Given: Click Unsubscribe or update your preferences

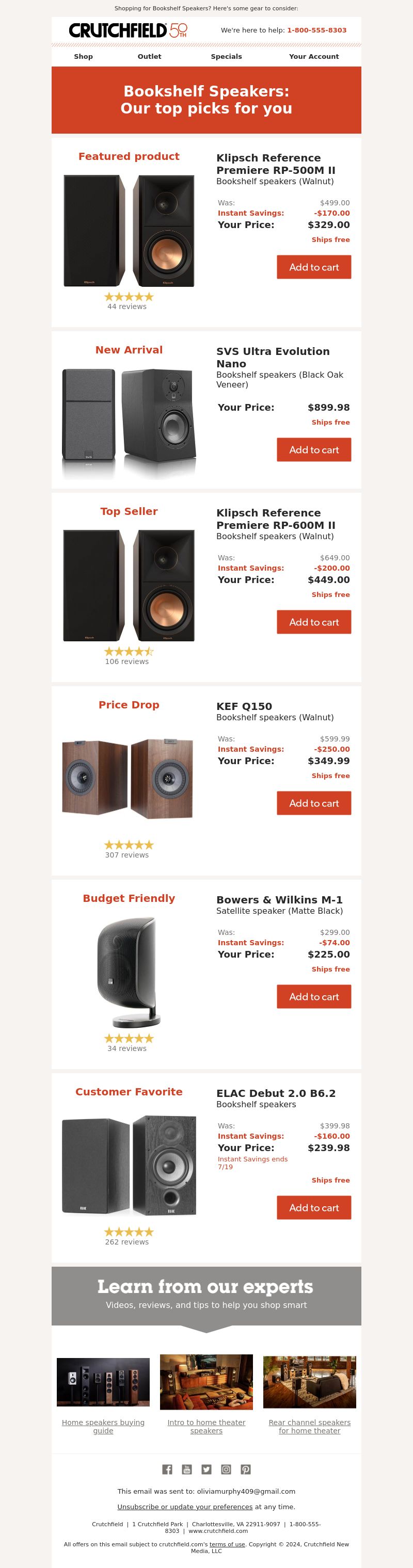Looking at the screenshot, I should pyautogui.click(x=185, y=1507).
